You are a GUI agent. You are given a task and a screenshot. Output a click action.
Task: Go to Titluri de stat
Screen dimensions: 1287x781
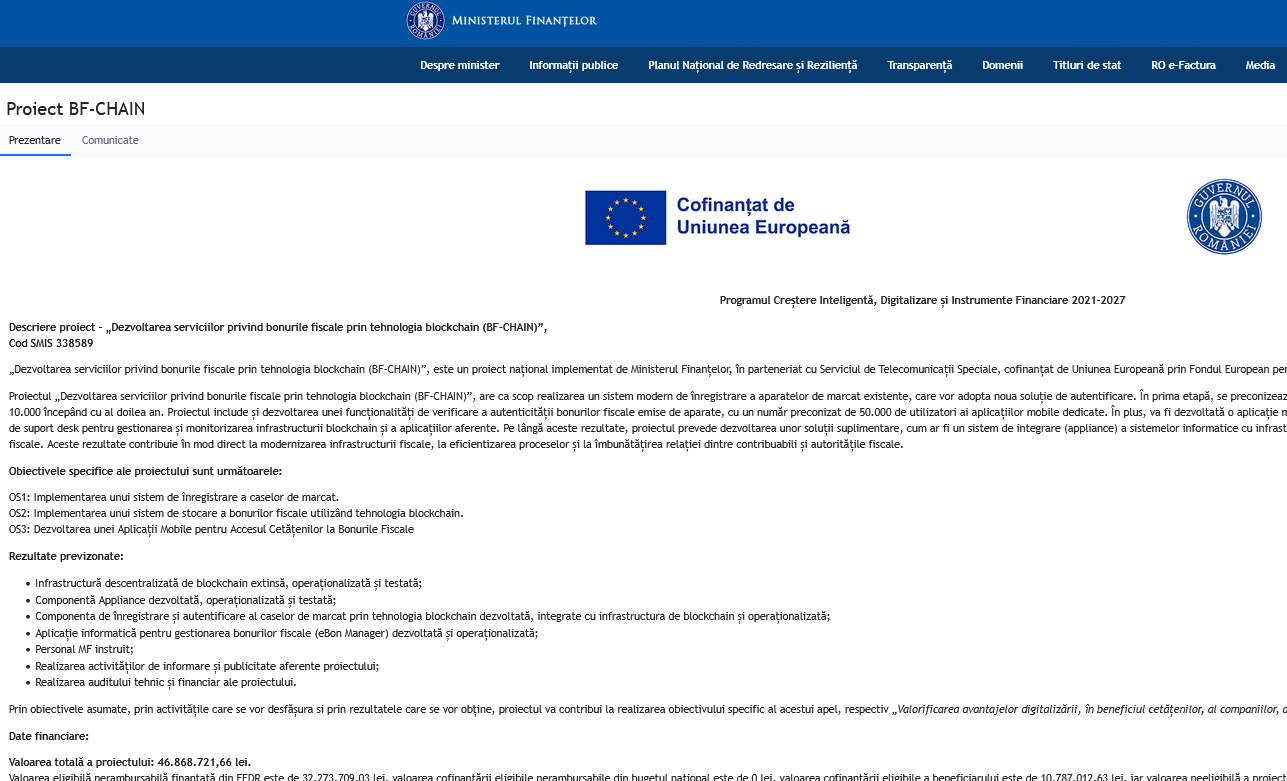click(x=1086, y=65)
